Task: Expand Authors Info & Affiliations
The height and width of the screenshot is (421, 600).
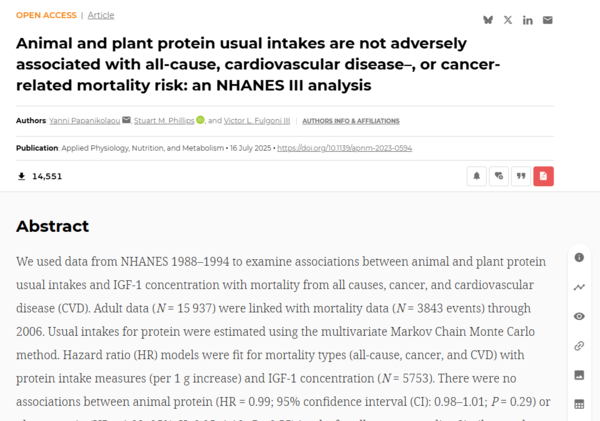Action: click(343, 120)
